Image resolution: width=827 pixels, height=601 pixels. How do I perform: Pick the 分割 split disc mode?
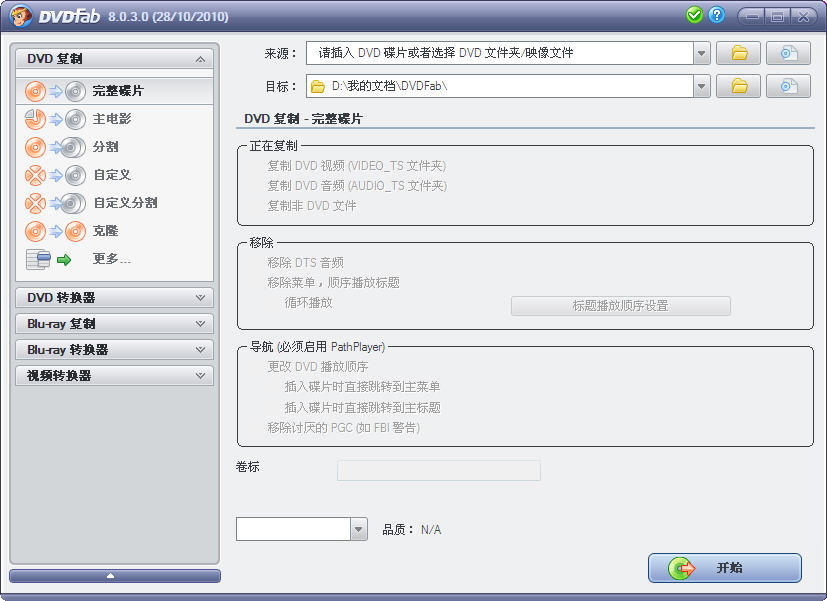click(x=105, y=147)
